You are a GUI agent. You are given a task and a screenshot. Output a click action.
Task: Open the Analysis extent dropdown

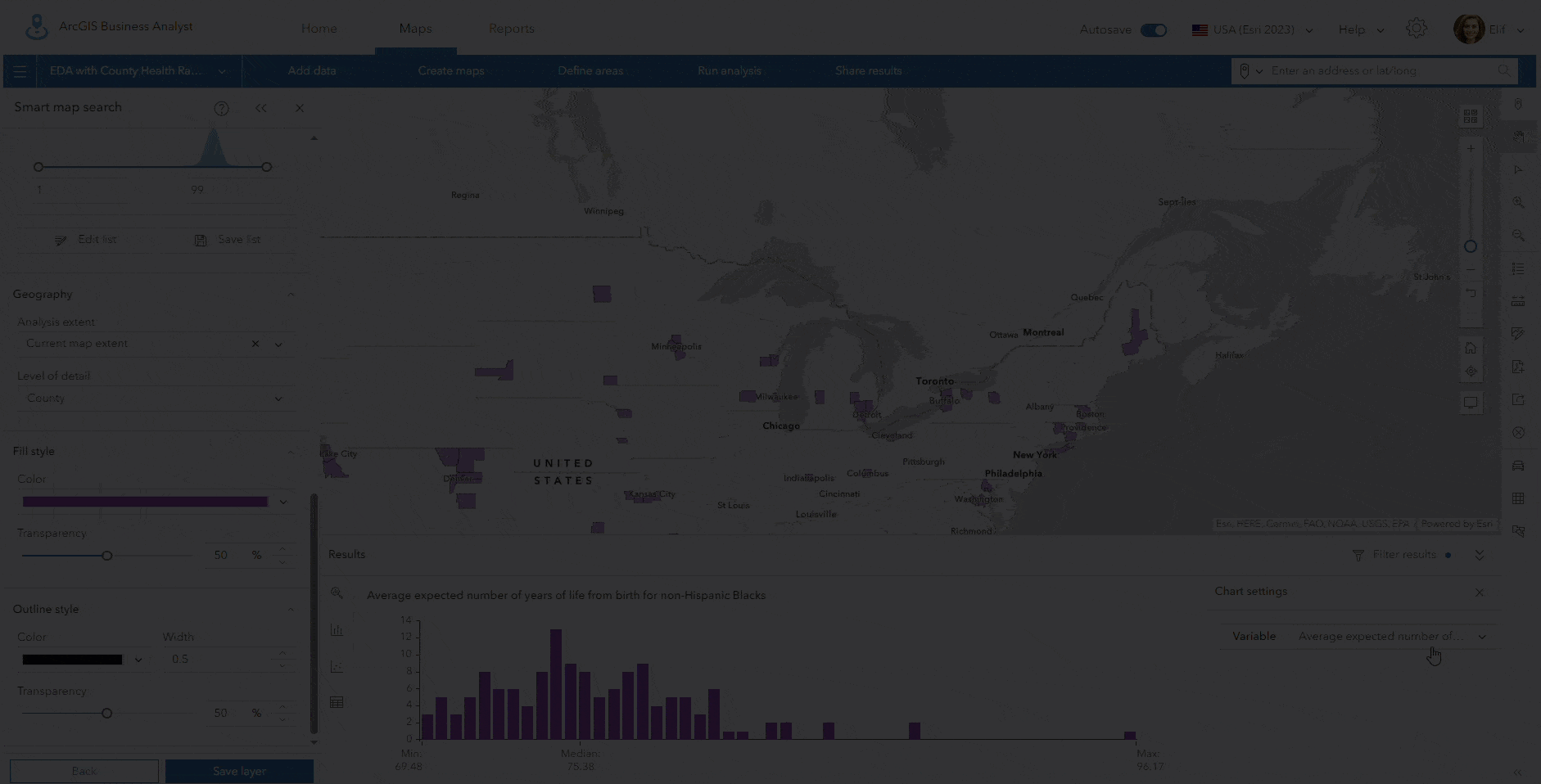pyautogui.click(x=278, y=345)
